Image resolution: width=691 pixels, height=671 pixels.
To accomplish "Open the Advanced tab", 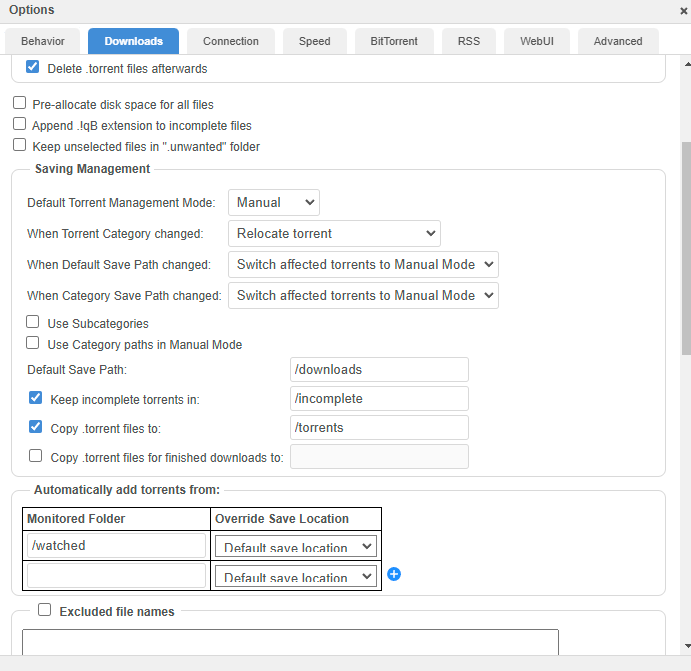I will (x=618, y=41).
